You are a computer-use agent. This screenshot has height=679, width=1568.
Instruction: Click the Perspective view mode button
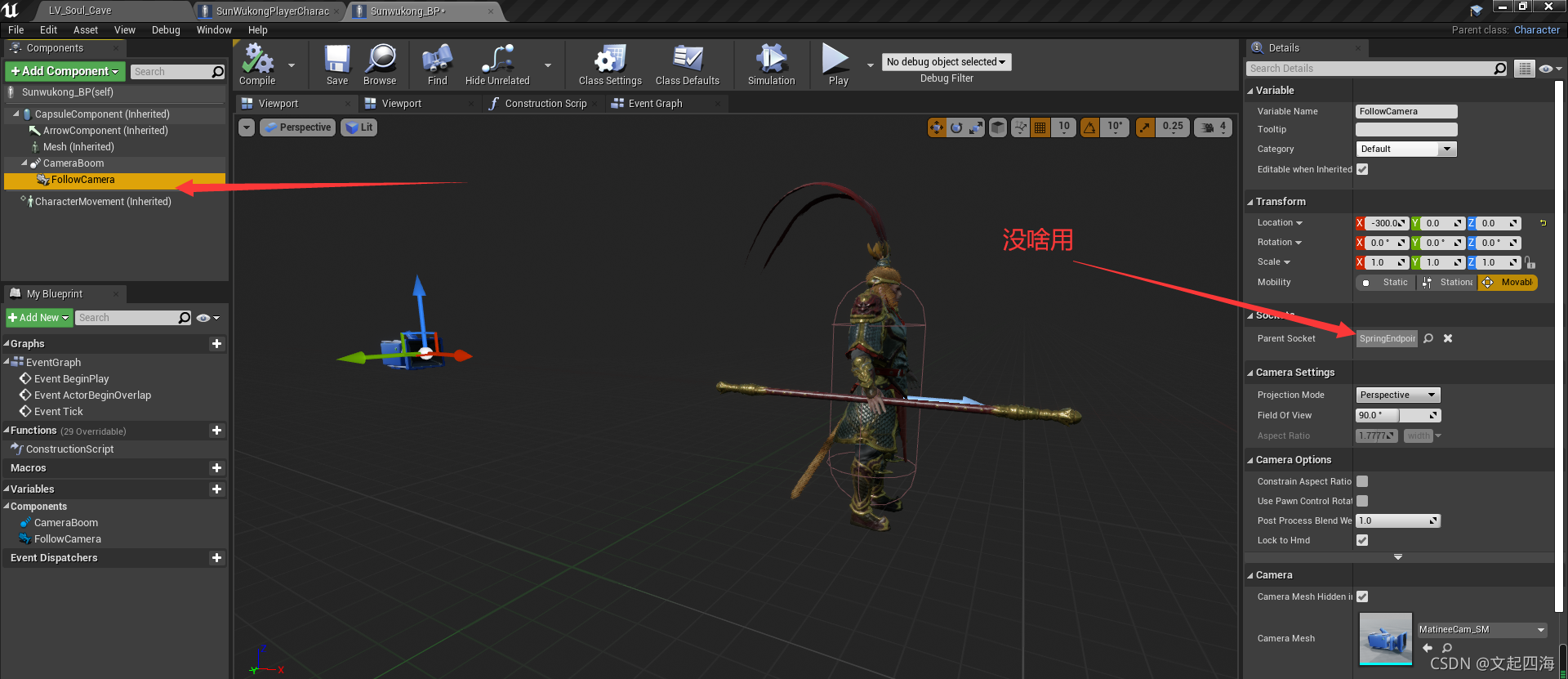[298, 127]
